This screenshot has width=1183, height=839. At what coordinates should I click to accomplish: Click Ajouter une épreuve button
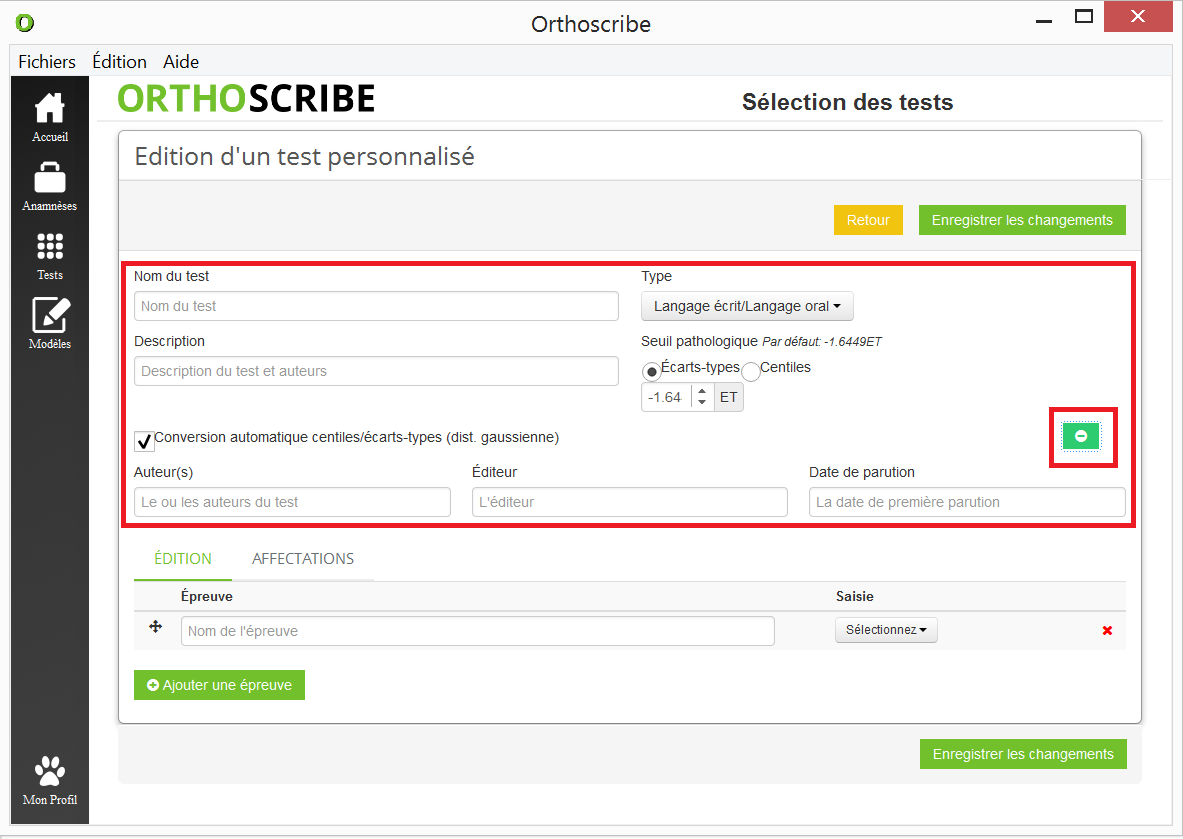click(x=220, y=685)
